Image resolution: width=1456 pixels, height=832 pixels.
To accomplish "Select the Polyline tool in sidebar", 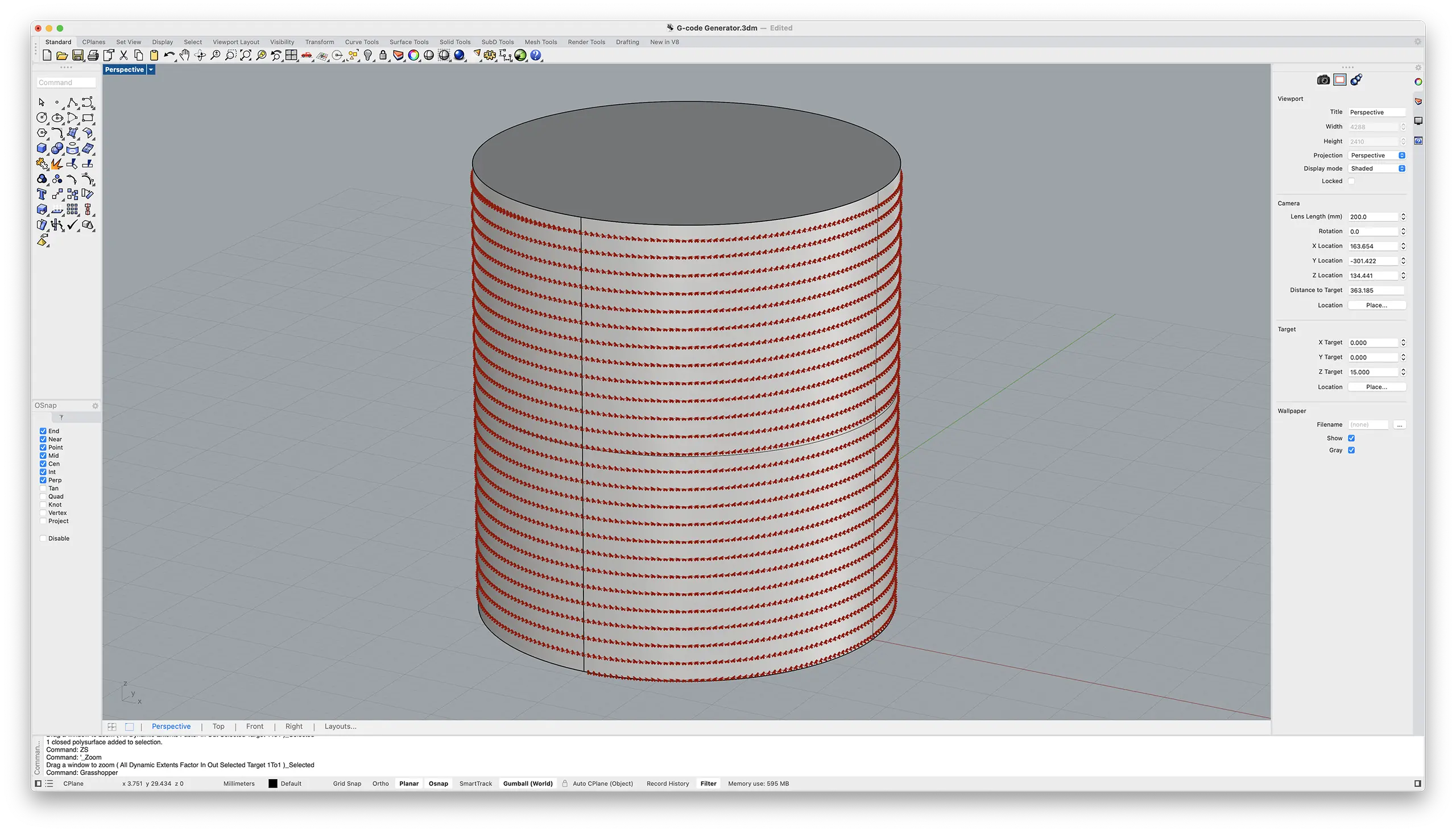I will tap(72, 102).
